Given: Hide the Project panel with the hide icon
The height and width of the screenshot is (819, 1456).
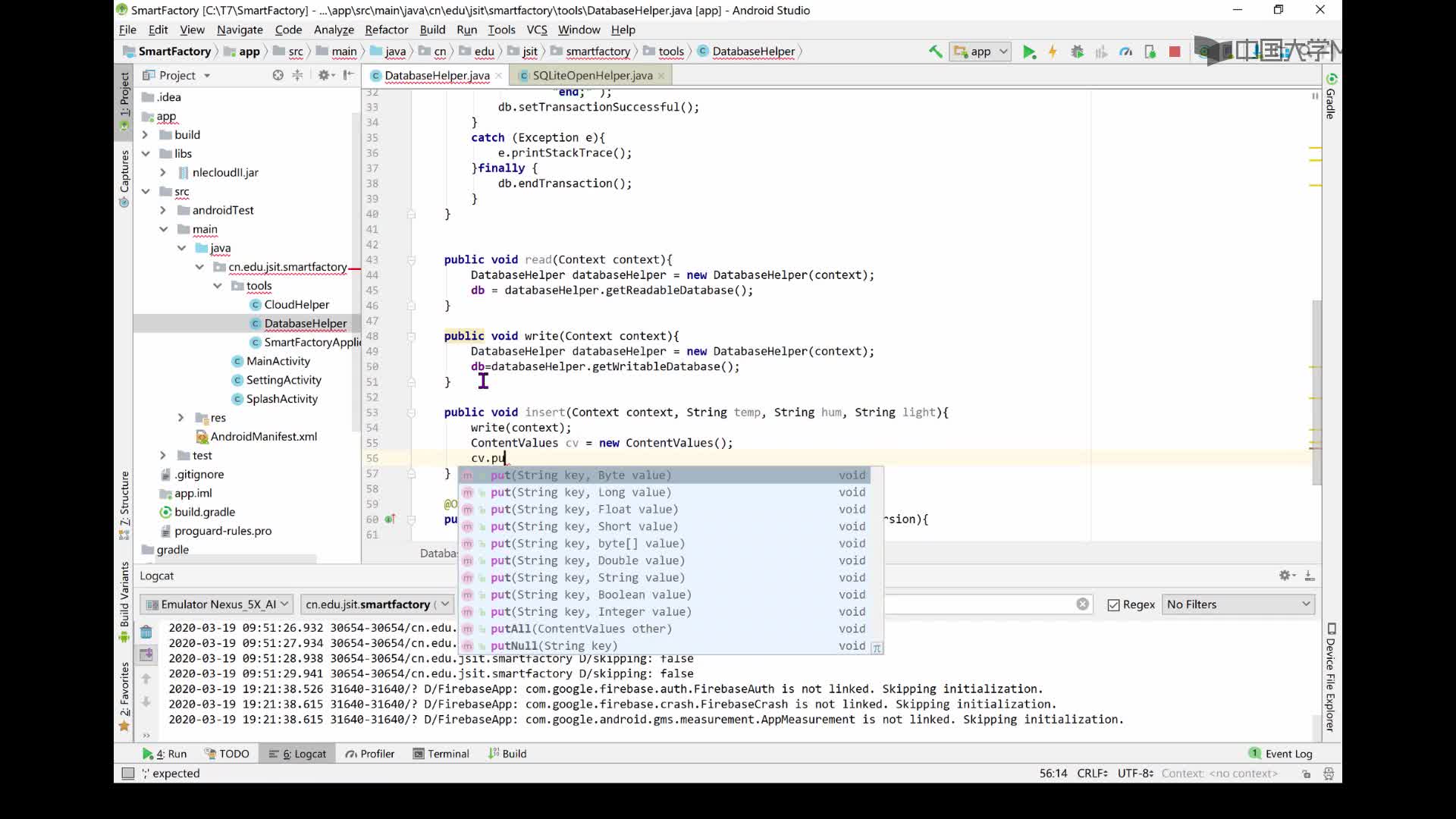Looking at the screenshot, I should pos(348,75).
